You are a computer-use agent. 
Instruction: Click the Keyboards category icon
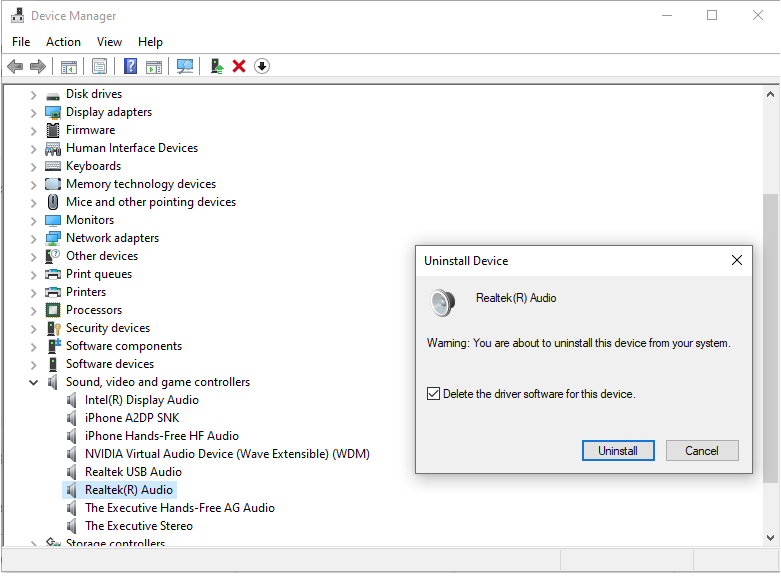pos(53,166)
